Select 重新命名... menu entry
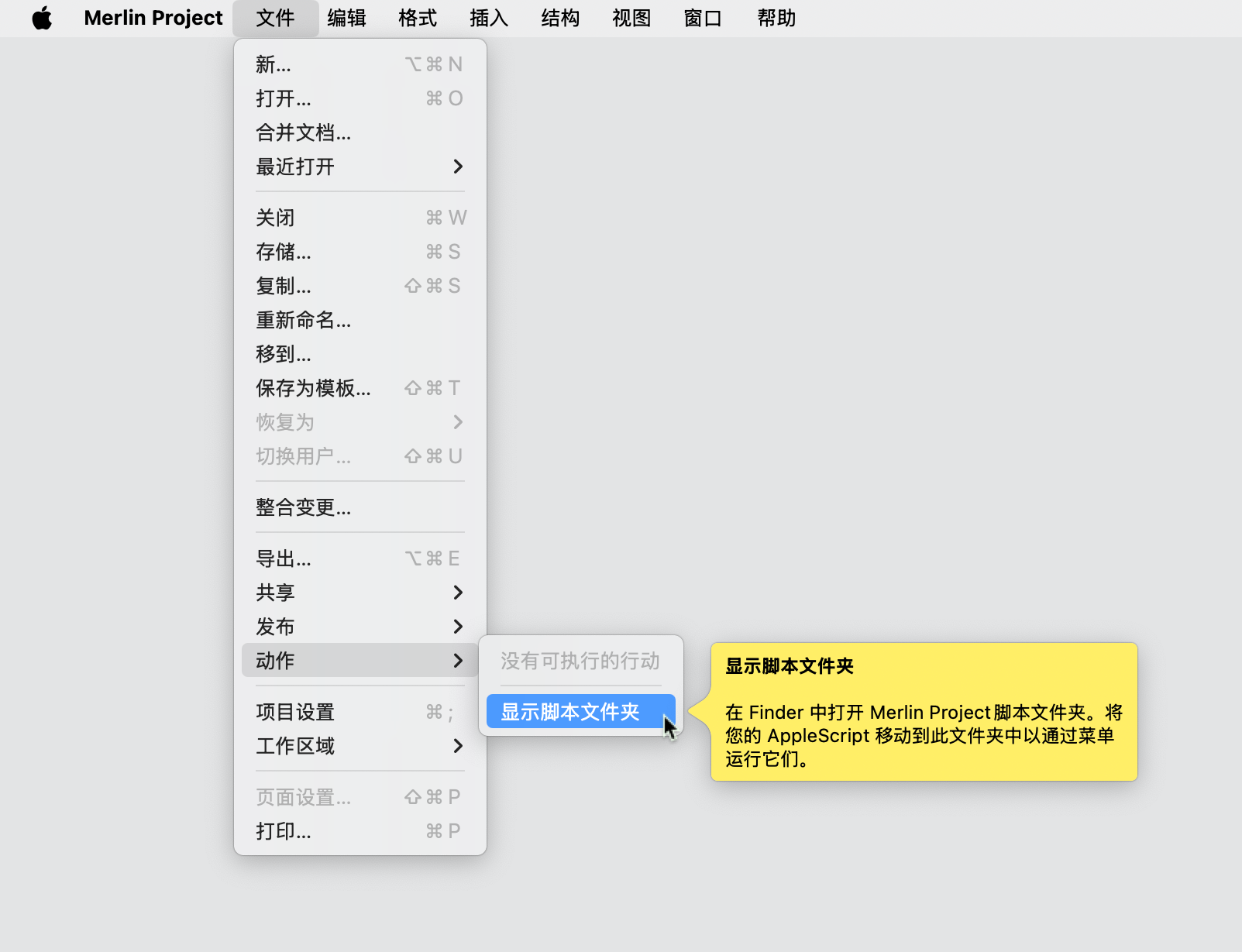This screenshot has width=1242, height=952. [x=360, y=320]
